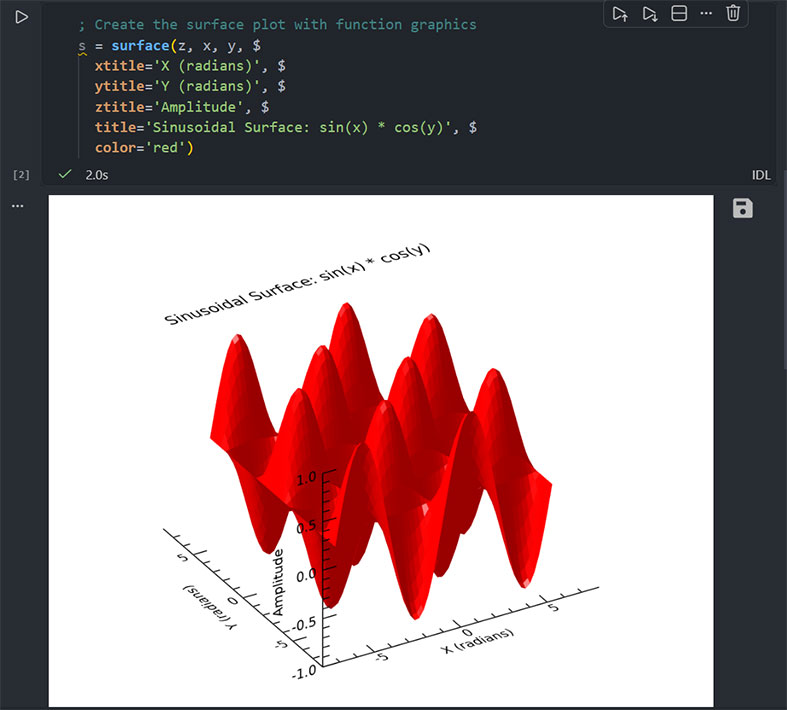This screenshot has height=710, width=787.
Task: Place cursor in the xtitle='X (radians)' line
Action: (180, 65)
